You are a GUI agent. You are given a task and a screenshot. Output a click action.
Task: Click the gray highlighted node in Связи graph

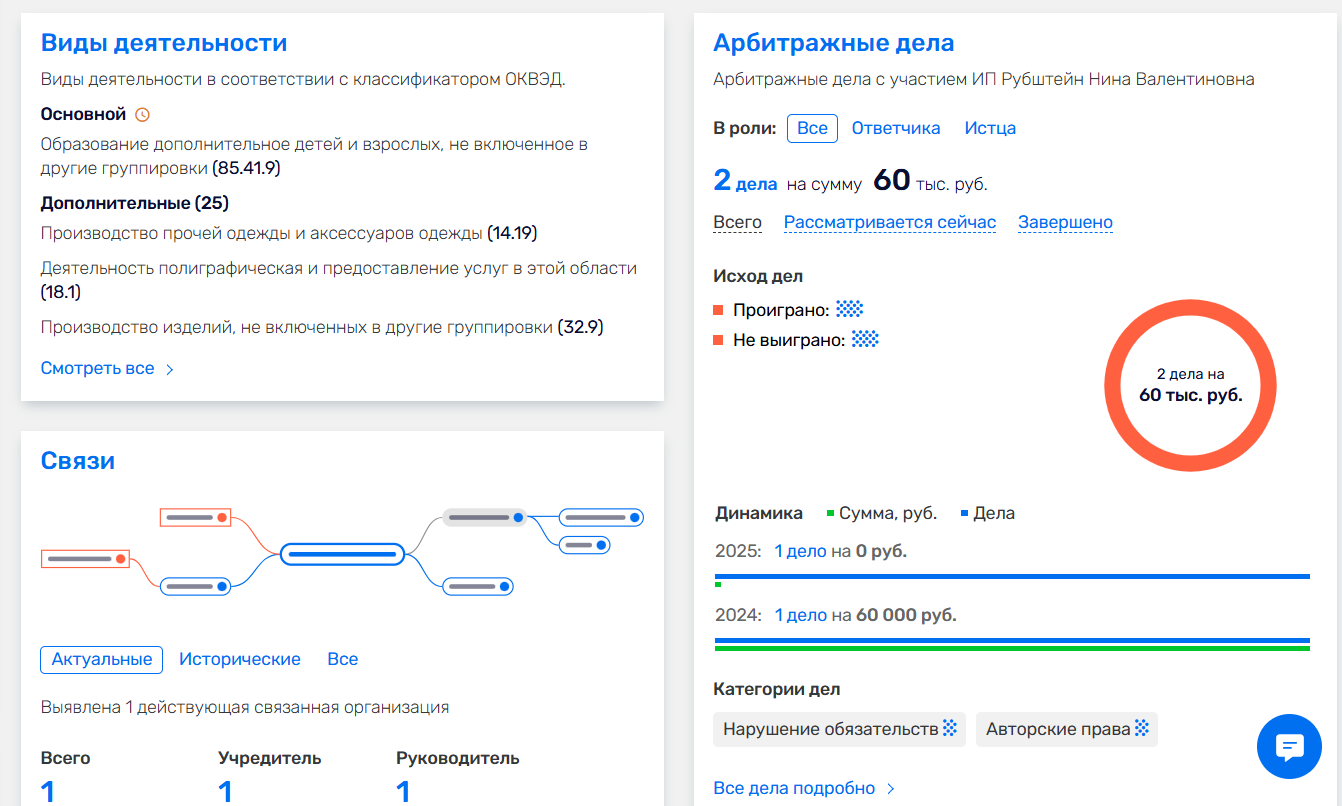tap(484, 517)
